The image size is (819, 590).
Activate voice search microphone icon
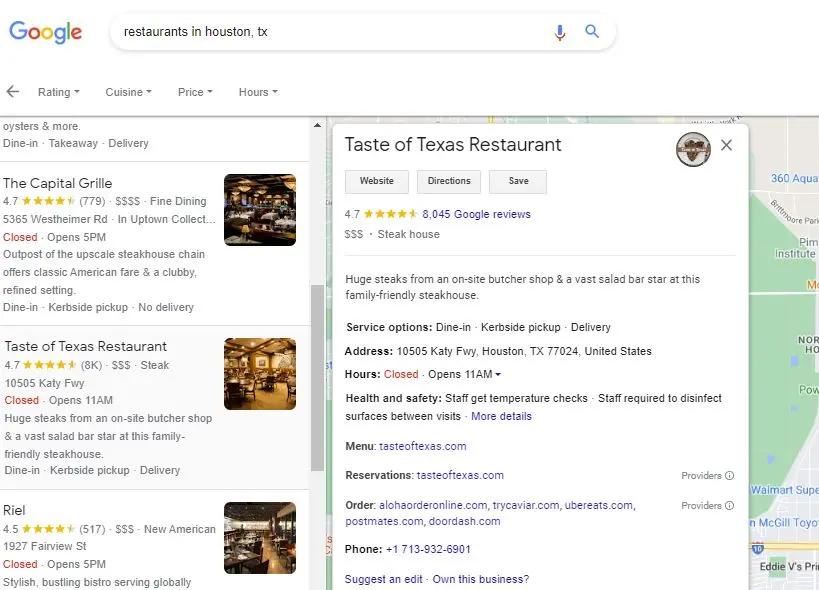559,32
